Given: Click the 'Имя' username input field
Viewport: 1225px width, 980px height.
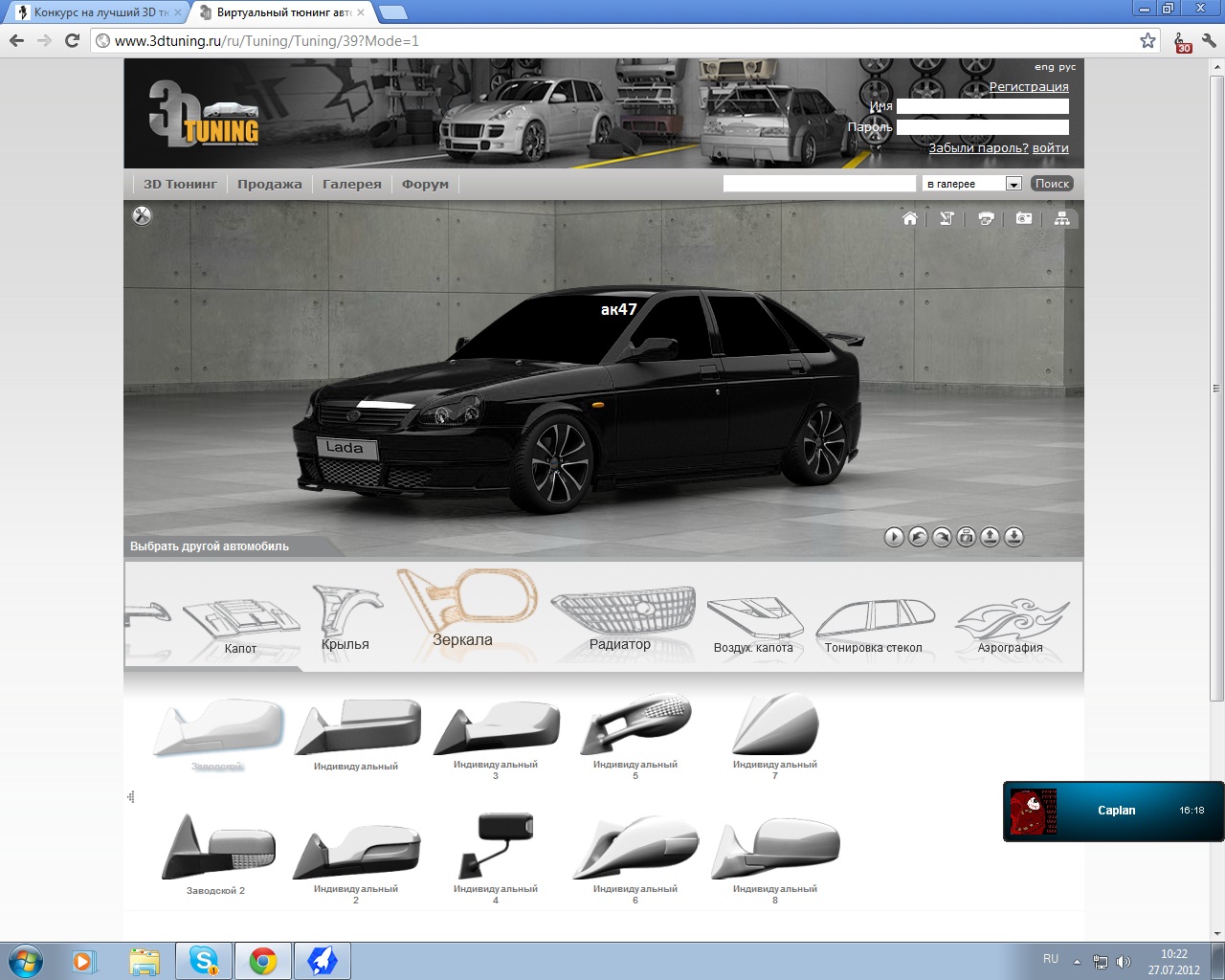Looking at the screenshot, I should [x=982, y=106].
